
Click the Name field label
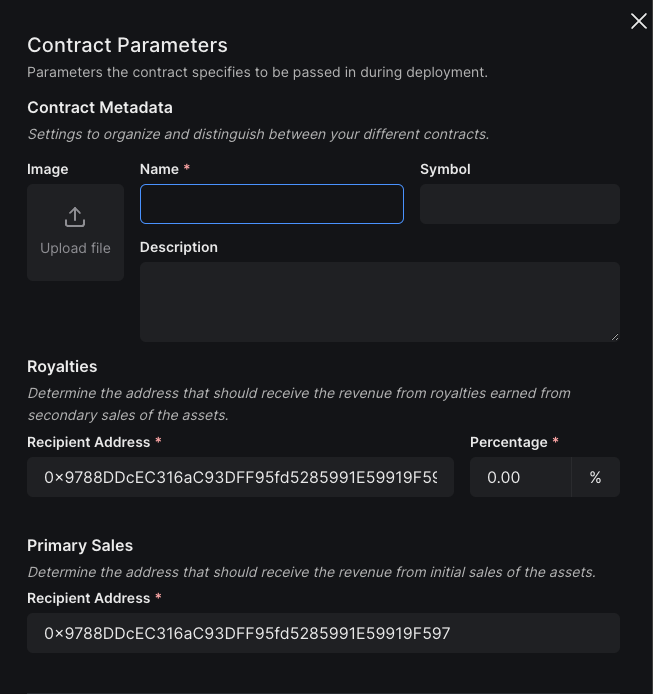[x=159, y=169]
